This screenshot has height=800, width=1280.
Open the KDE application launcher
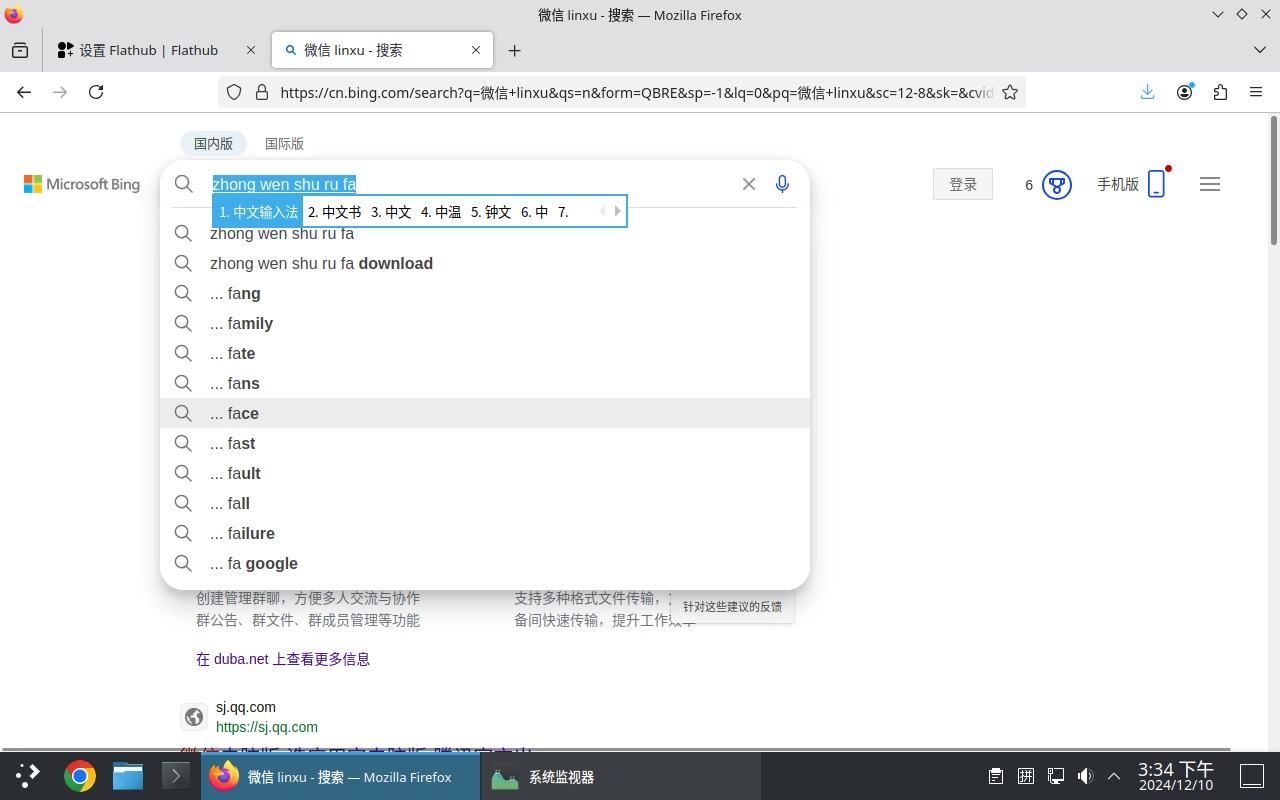click(x=28, y=776)
